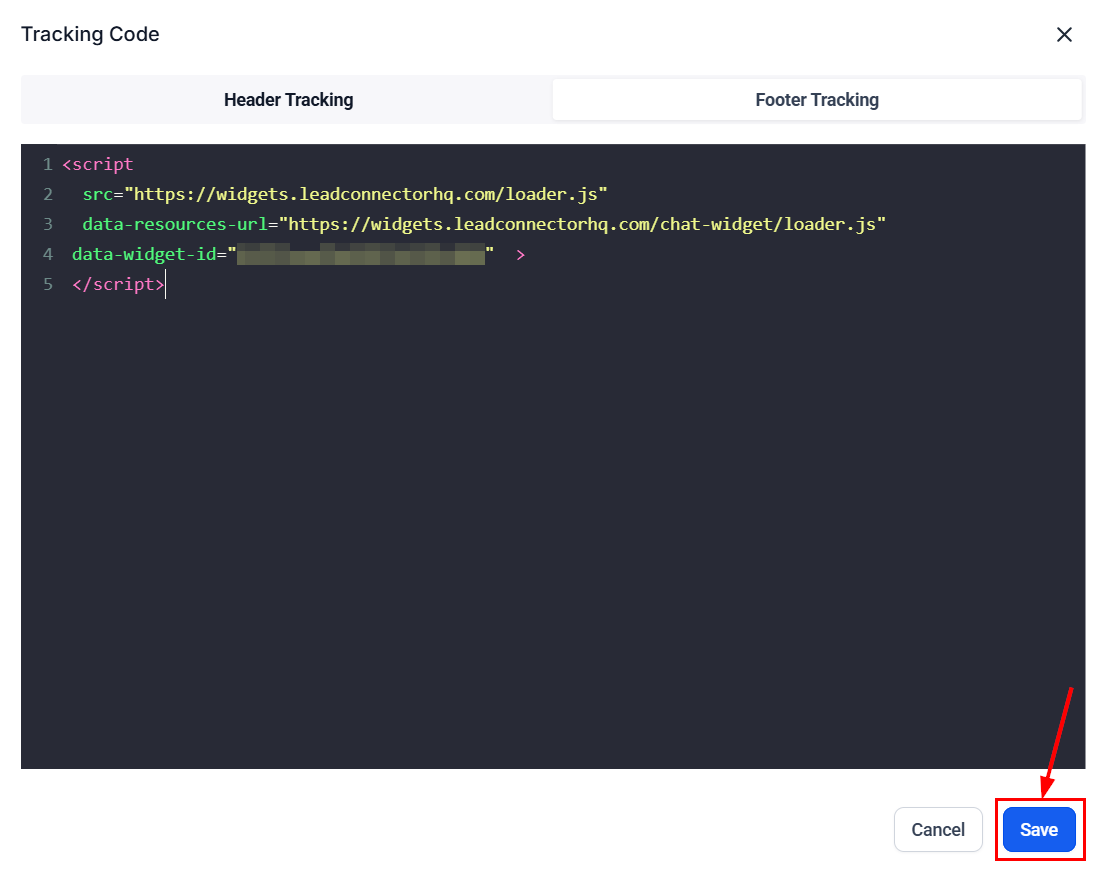Click the data-resources-url attribute on line 3
This screenshot has height=874, width=1099.
pyautogui.click(x=175, y=224)
